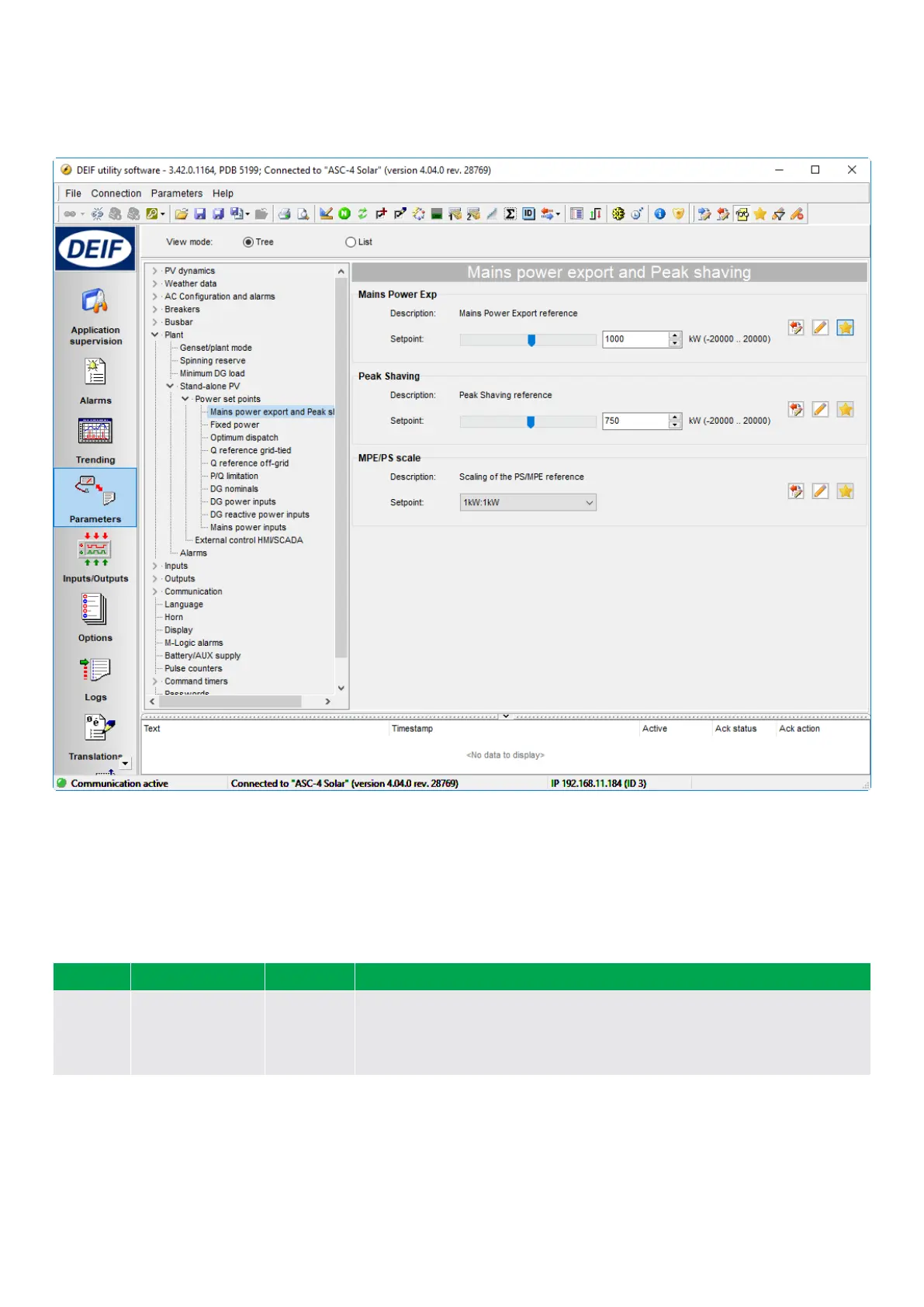This screenshot has height=1307, width=924.
Task: Expand the PV dynamics tree node
Action: pyautogui.click(x=154, y=271)
